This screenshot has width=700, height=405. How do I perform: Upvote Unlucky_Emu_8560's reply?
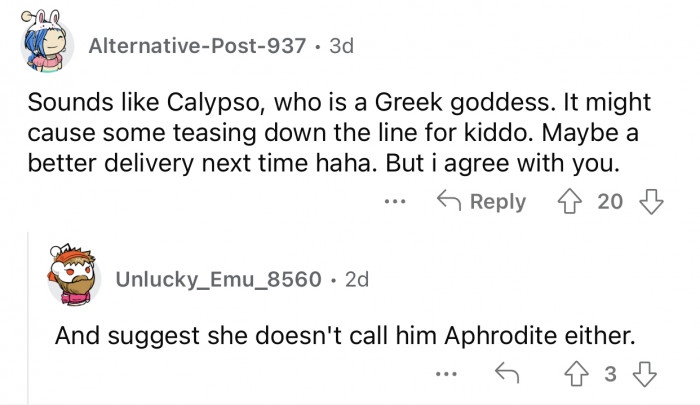pyautogui.click(x=575, y=375)
